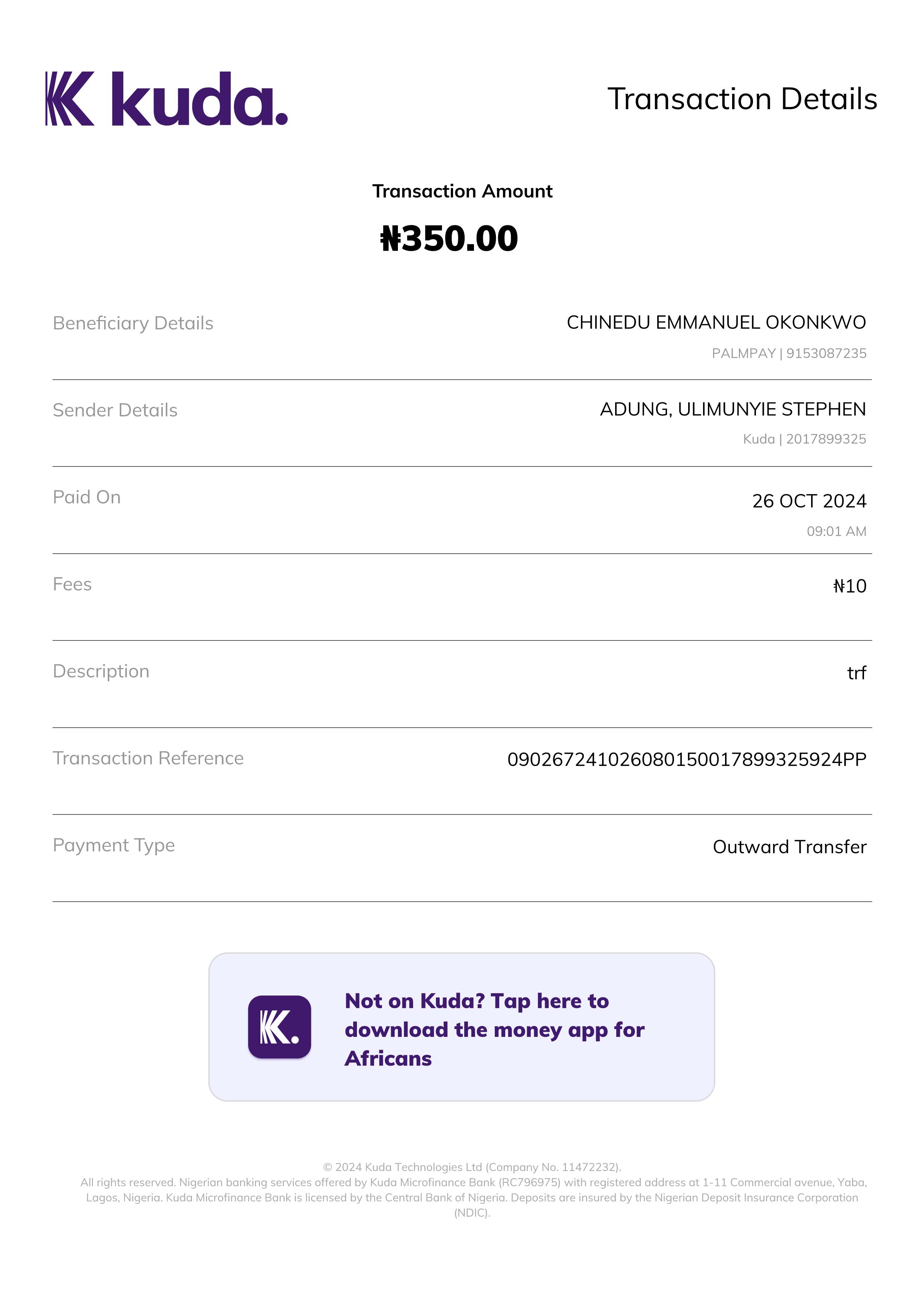
Task: Click the 09:01 AM timestamp
Action: [836, 531]
